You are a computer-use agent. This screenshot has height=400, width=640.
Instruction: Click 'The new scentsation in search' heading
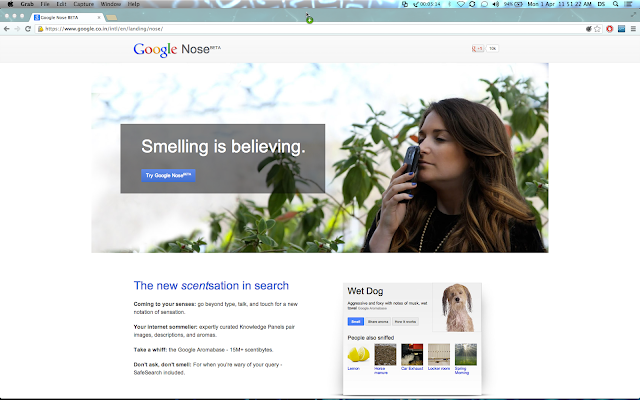pos(211,286)
